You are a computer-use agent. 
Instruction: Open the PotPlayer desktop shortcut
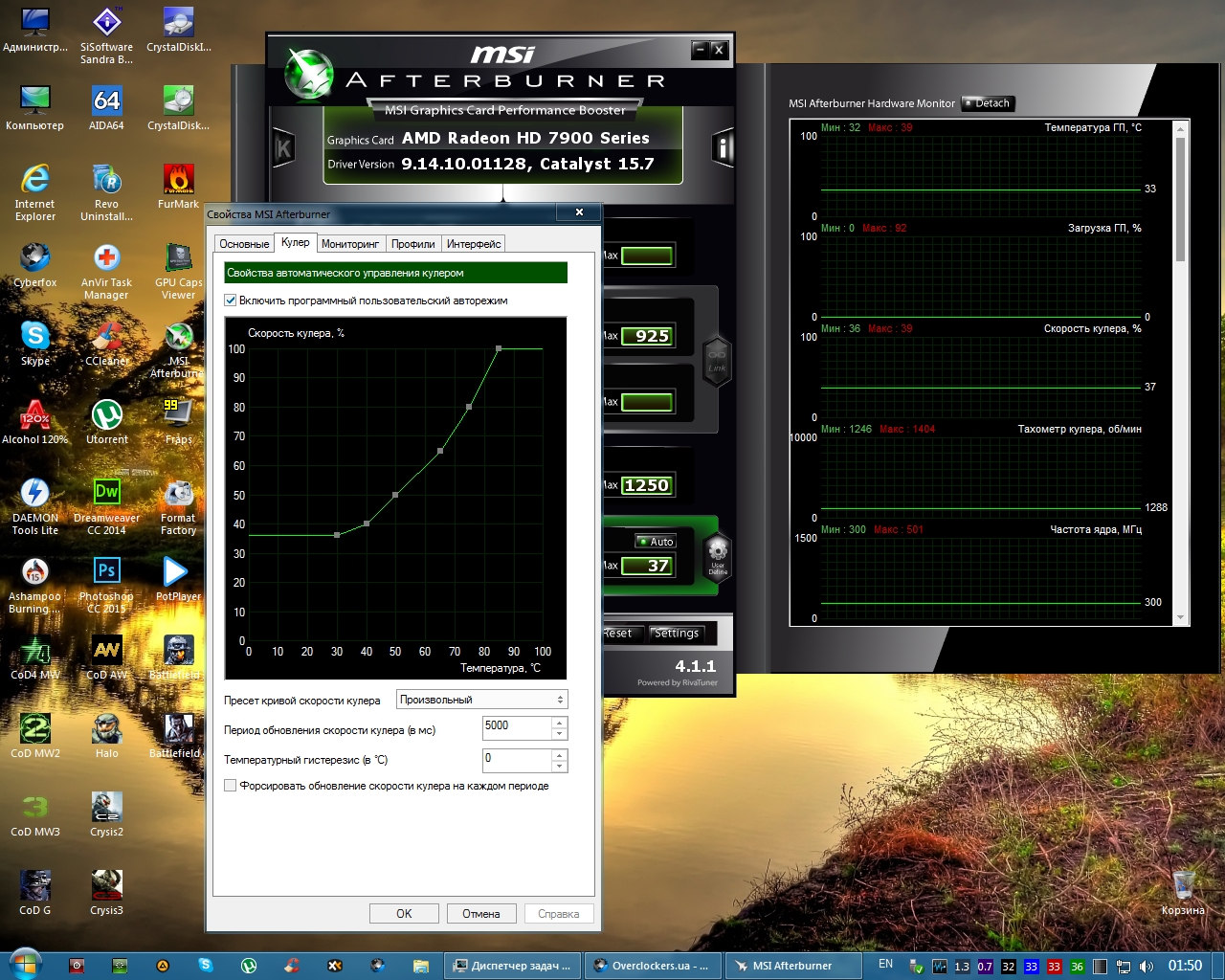pos(178,579)
